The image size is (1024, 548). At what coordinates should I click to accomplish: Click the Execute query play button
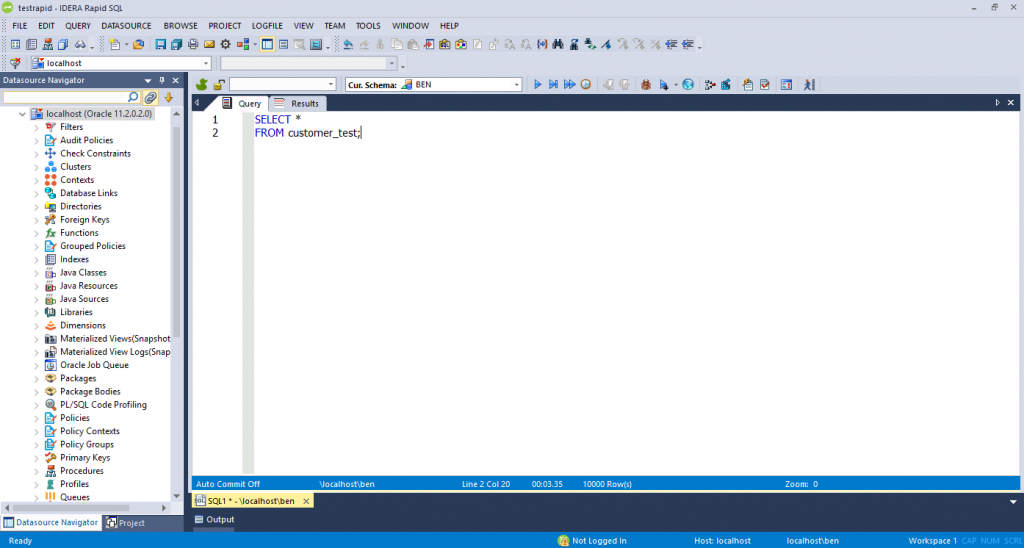coord(537,85)
